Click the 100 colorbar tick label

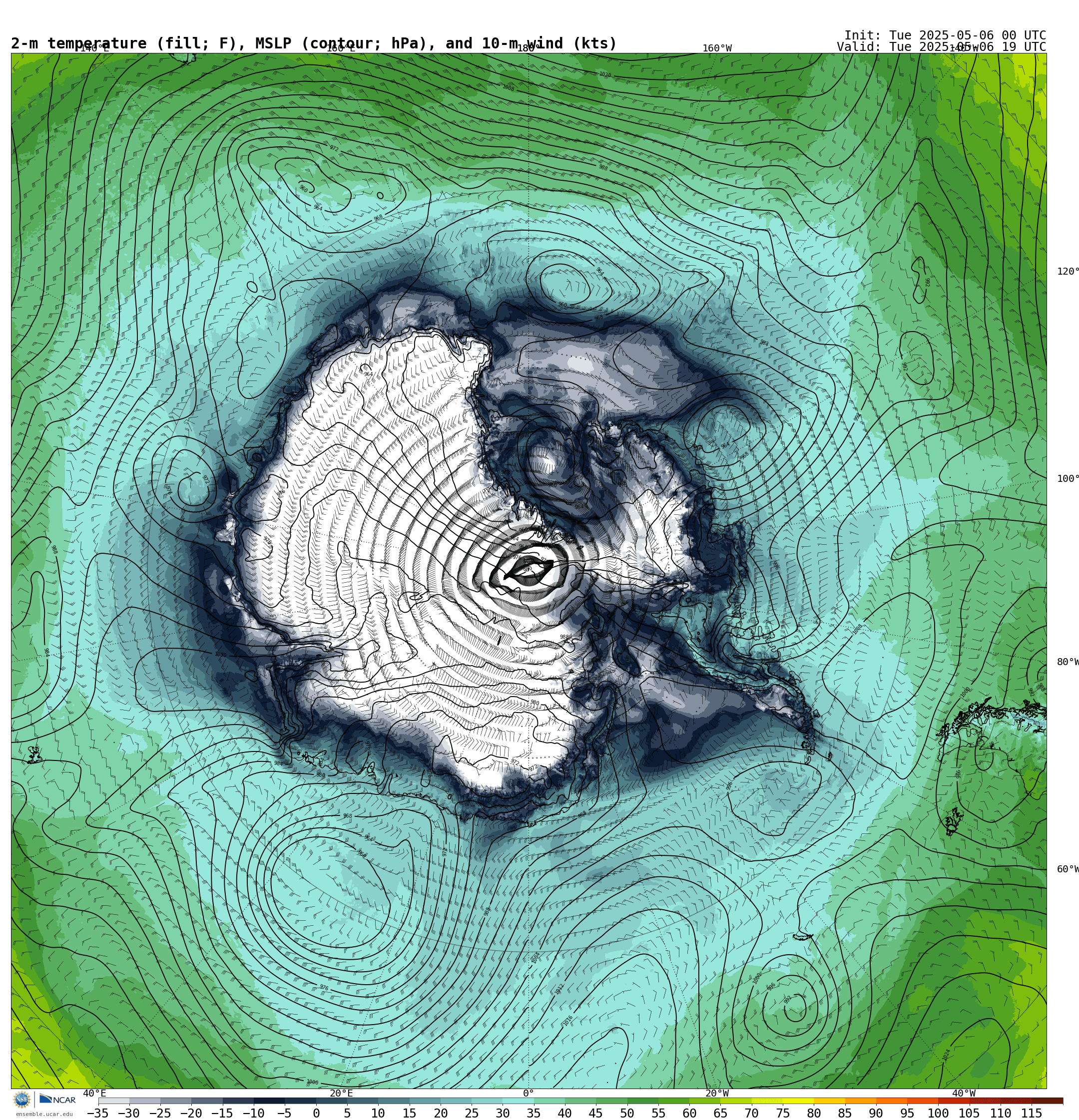tap(938, 1113)
